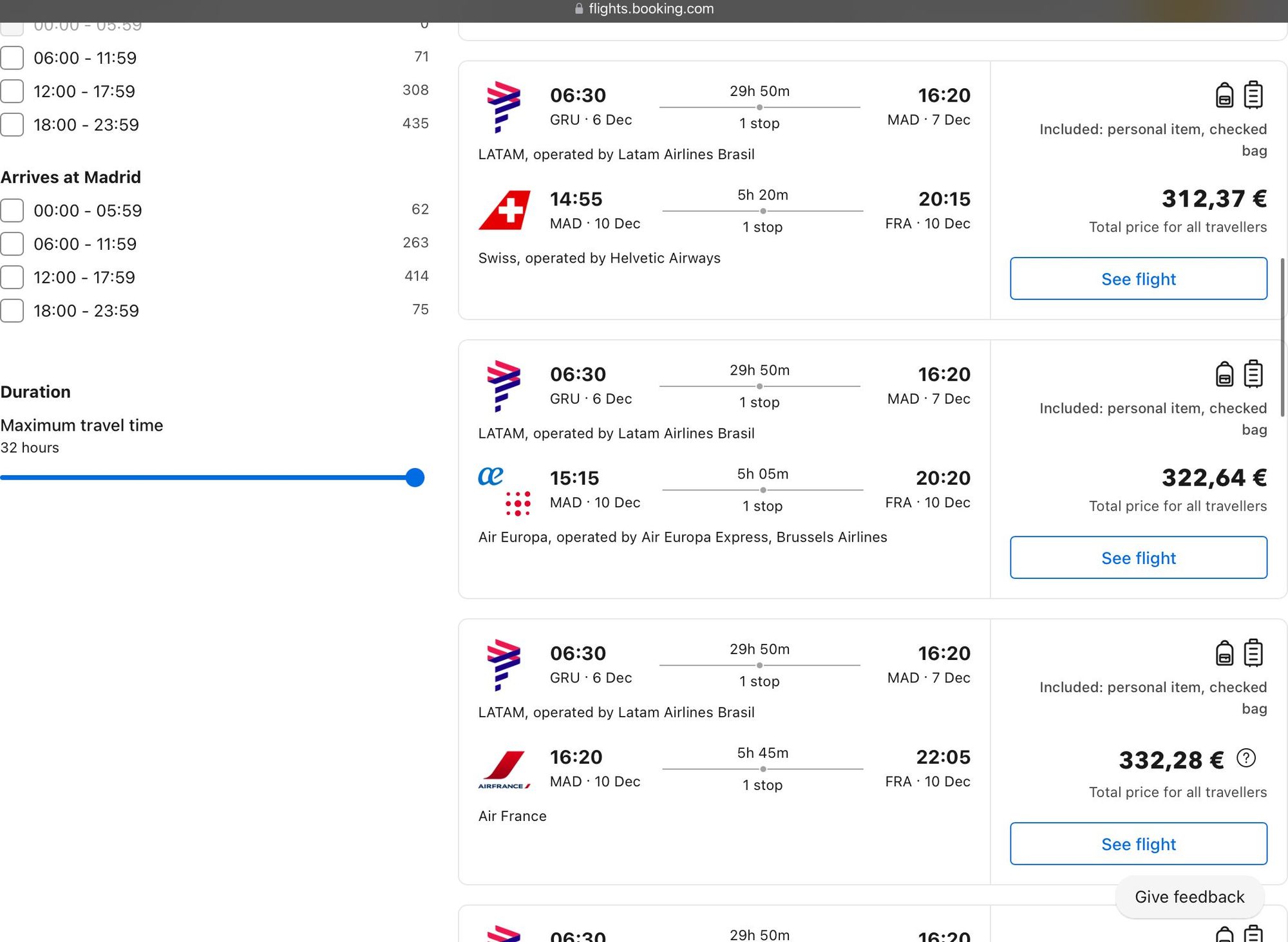Click See flight for the 332,28 € offer
The width and height of the screenshot is (1288, 942).
[x=1138, y=843]
